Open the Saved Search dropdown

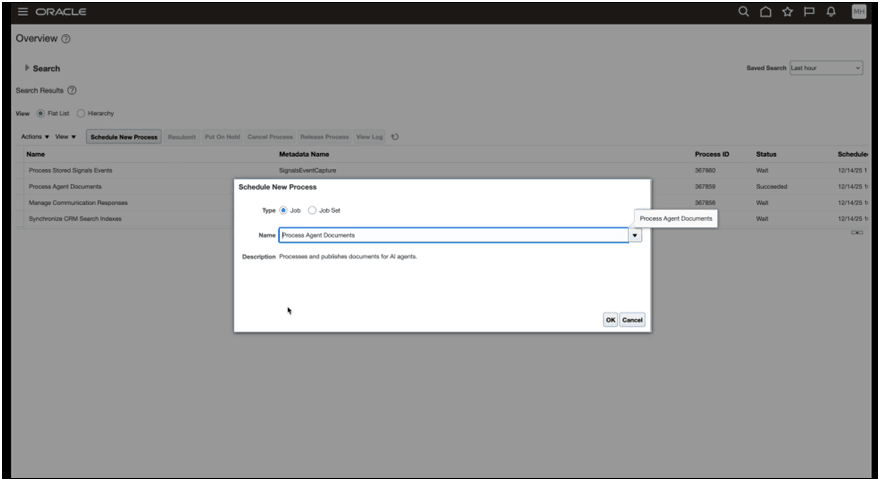point(826,68)
